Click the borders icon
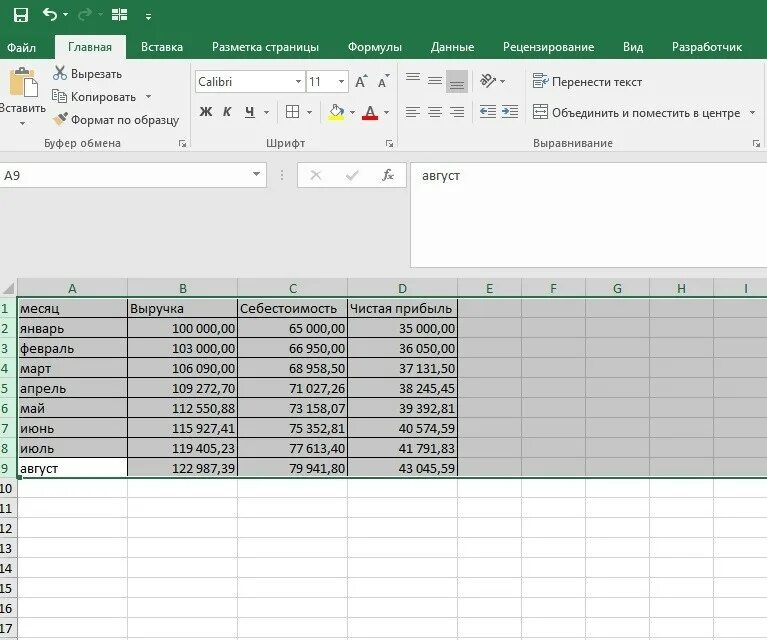Screen dimensions: 767x640 [293, 112]
